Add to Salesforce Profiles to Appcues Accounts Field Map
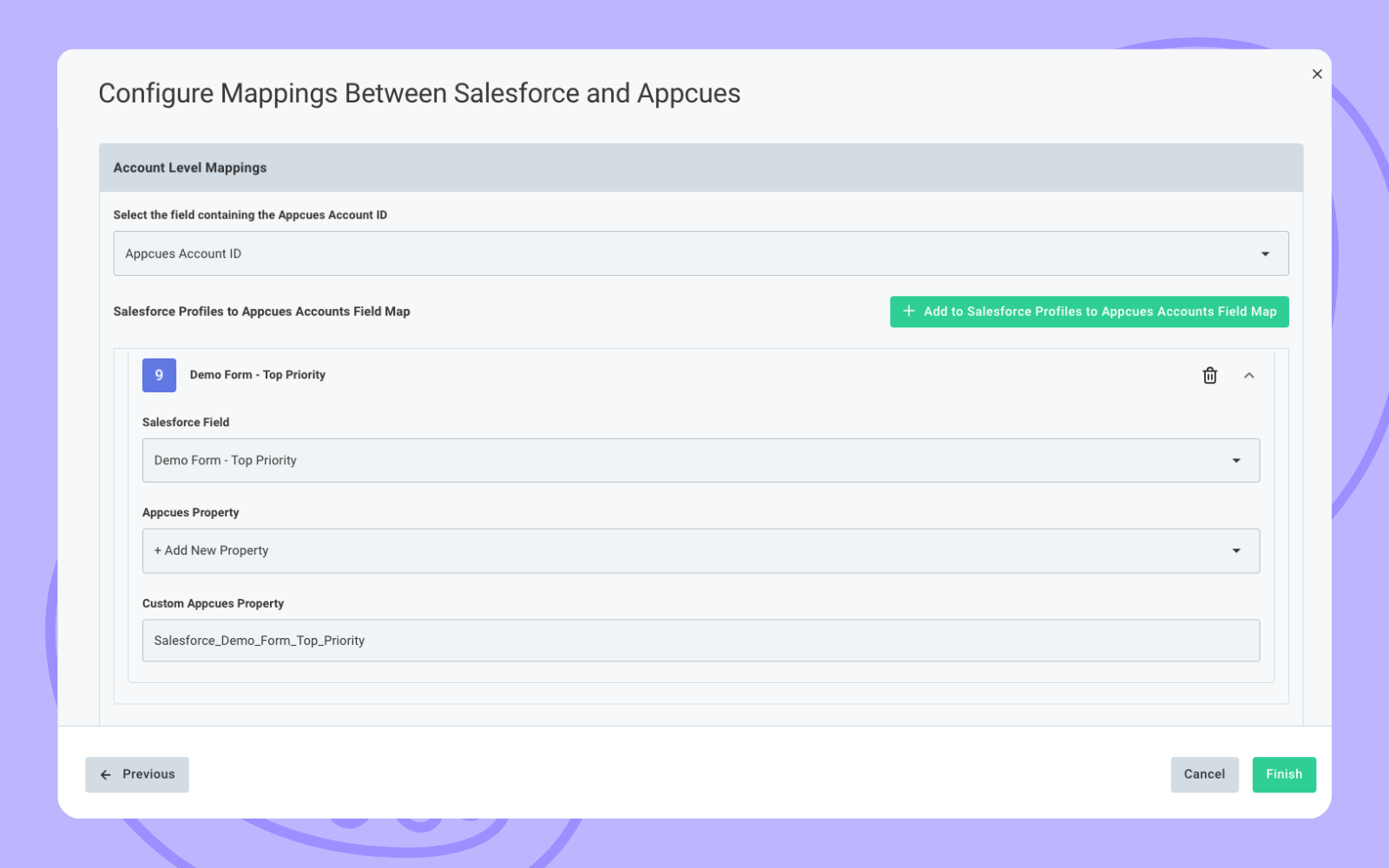 point(1089,312)
